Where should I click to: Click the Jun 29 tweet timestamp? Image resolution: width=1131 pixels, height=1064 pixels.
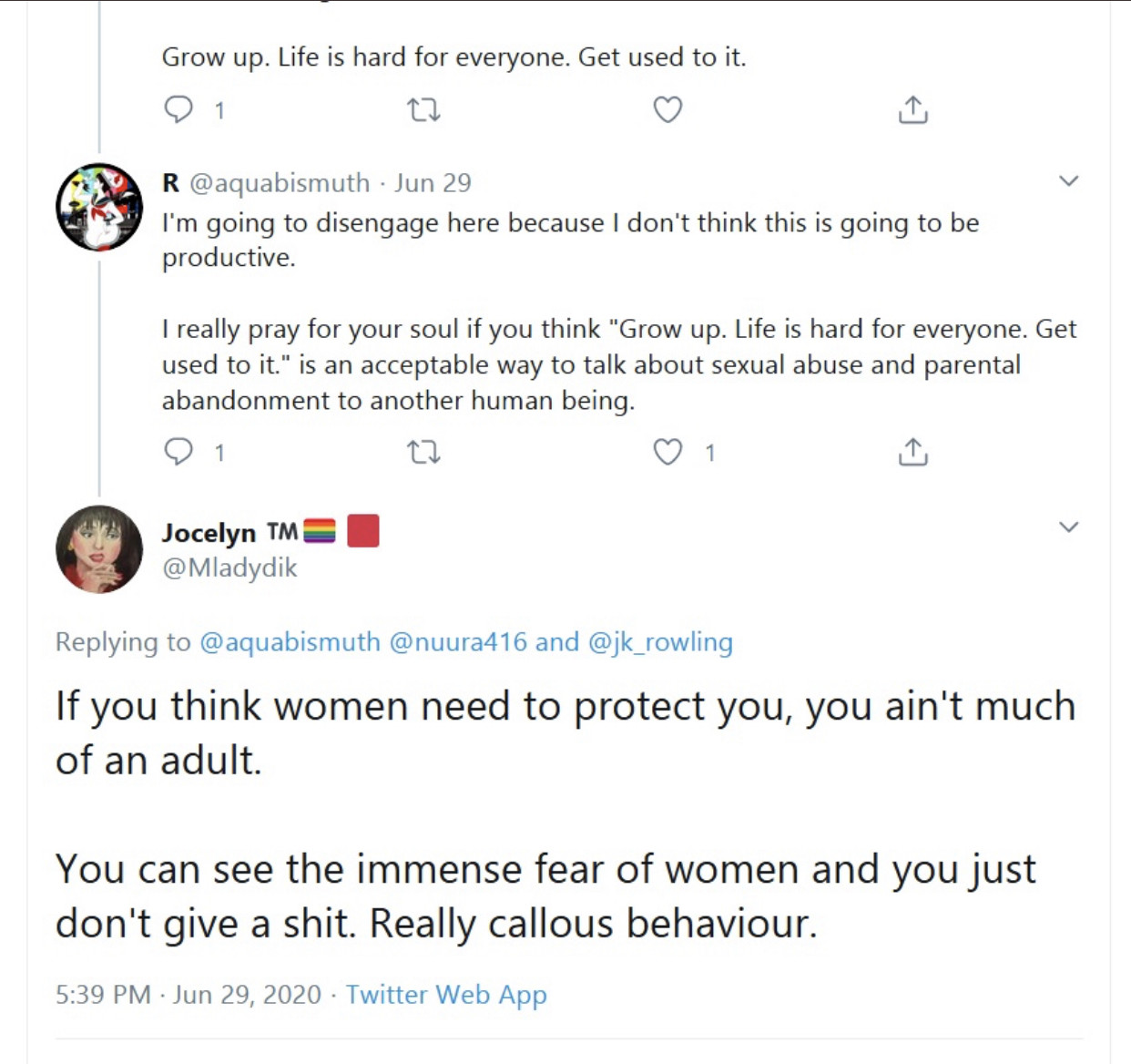[433, 183]
